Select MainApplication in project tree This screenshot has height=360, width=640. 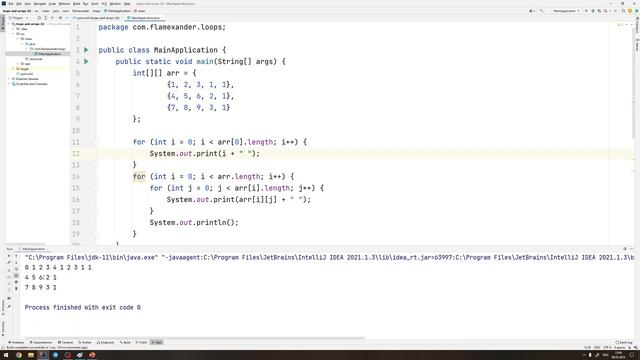[x=50, y=54]
